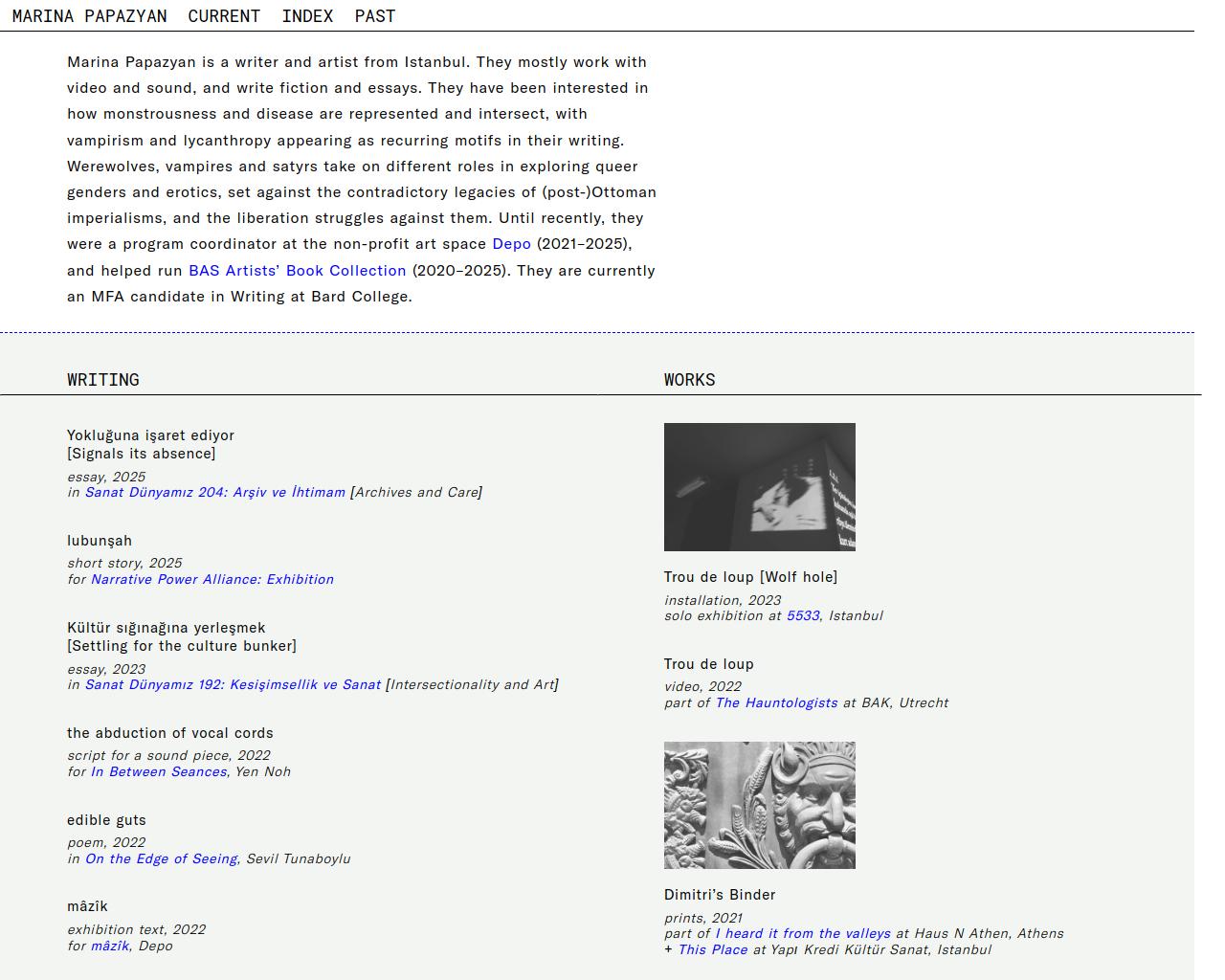Open the CURRENT navigation item
The height and width of the screenshot is (980, 1225).
coord(224,16)
